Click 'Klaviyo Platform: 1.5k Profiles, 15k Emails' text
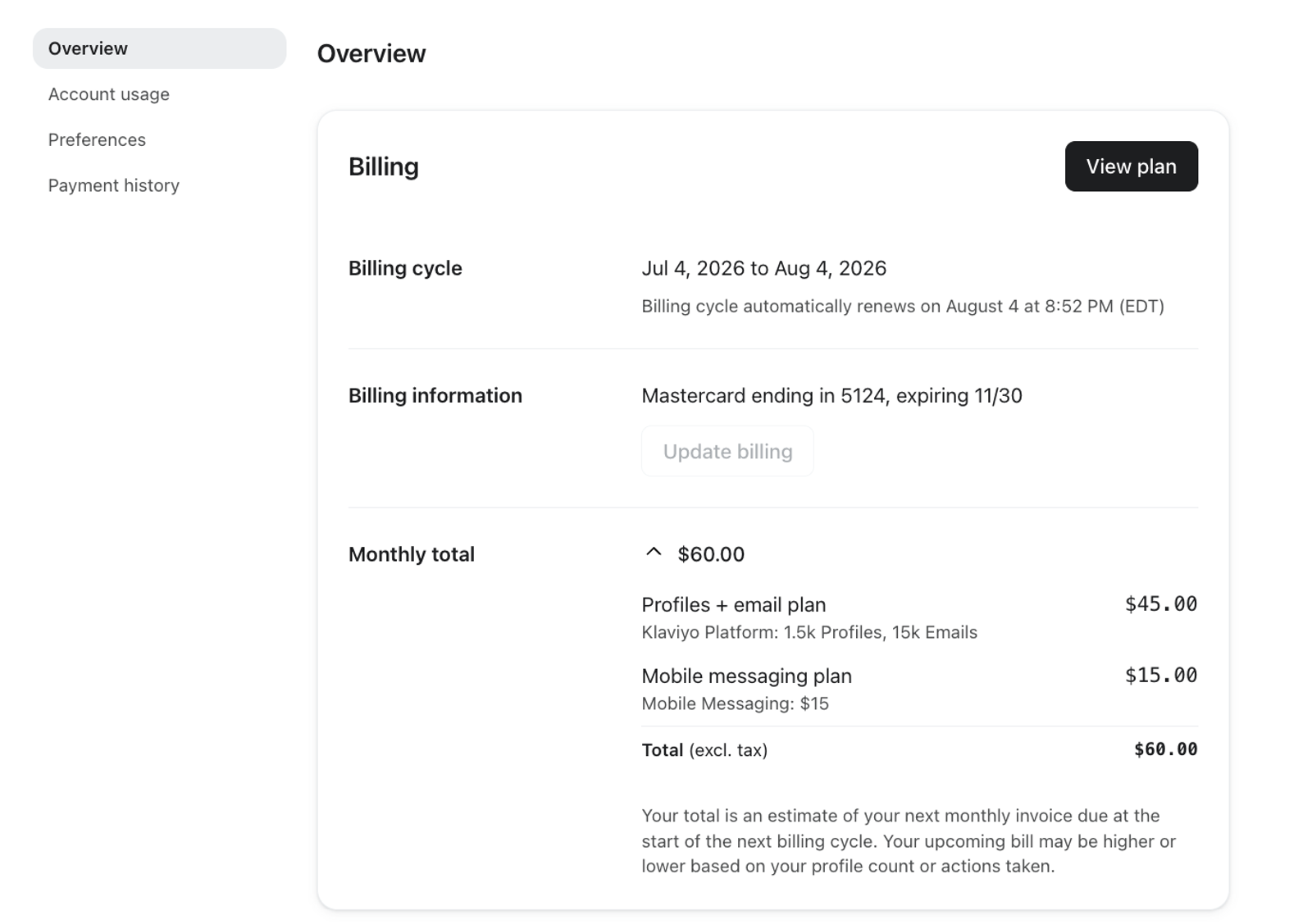 click(x=809, y=633)
